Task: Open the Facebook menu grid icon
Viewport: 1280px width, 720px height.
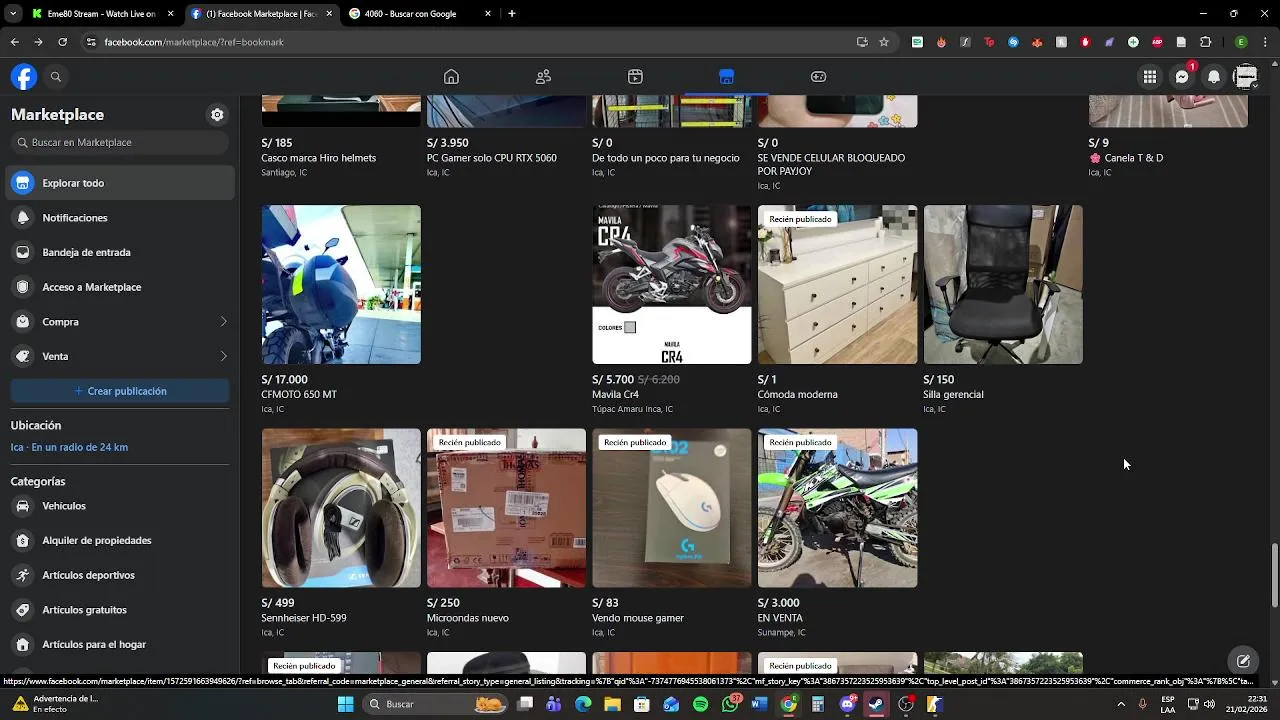Action: coord(1150,77)
